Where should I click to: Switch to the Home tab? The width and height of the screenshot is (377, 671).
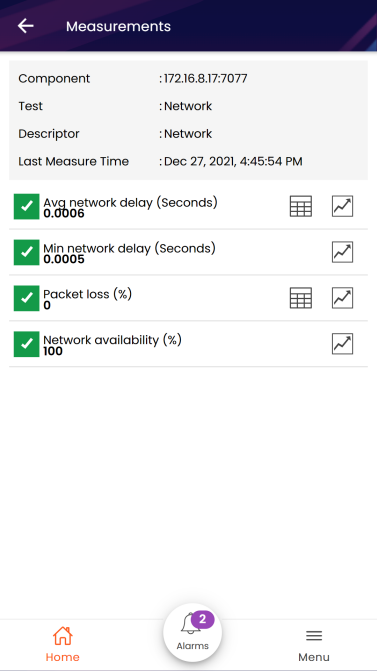pos(62,644)
